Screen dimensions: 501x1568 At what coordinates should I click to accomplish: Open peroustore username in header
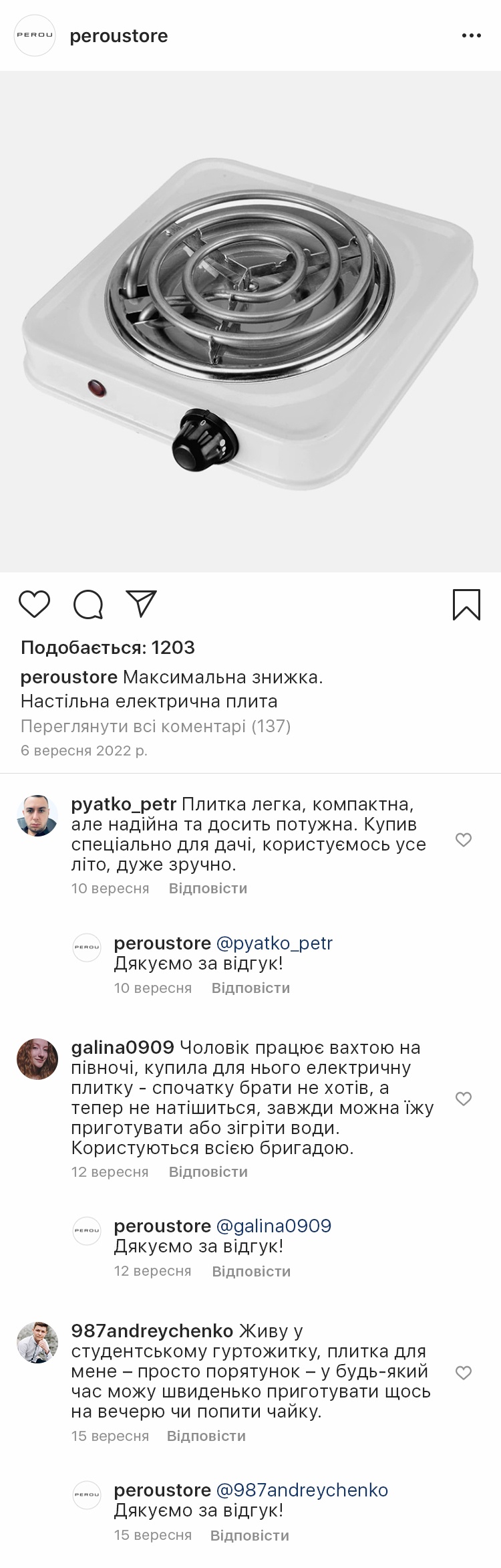(119, 36)
